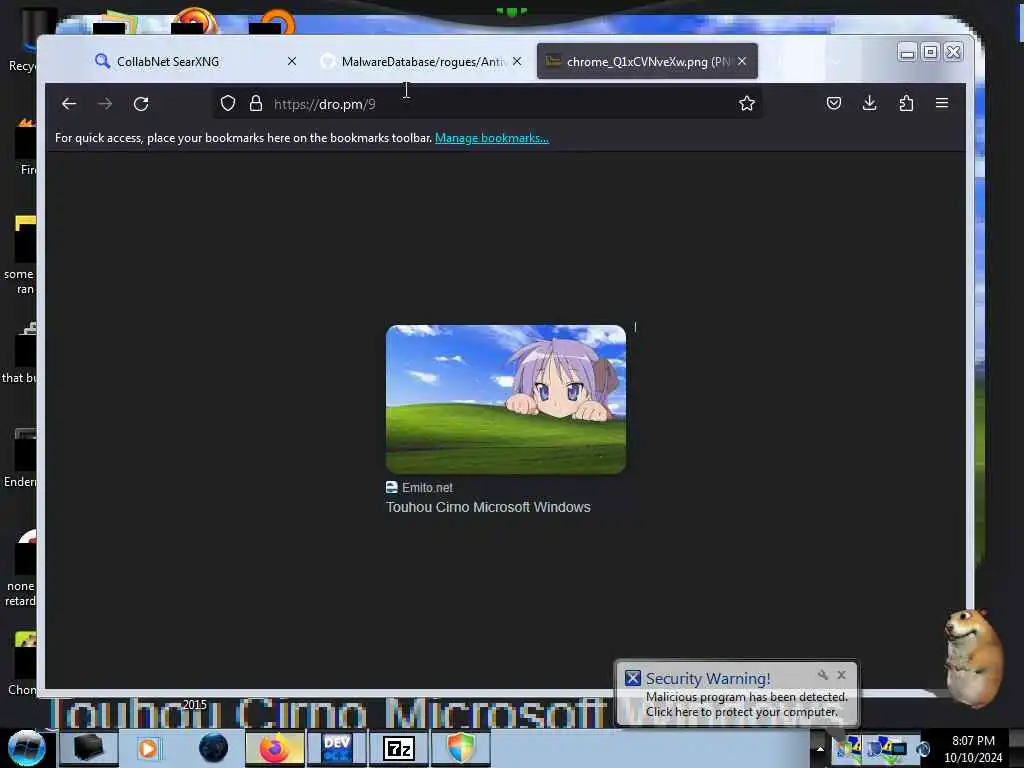Click the forward navigation arrow
This screenshot has height=768, width=1024.
pos(105,104)
